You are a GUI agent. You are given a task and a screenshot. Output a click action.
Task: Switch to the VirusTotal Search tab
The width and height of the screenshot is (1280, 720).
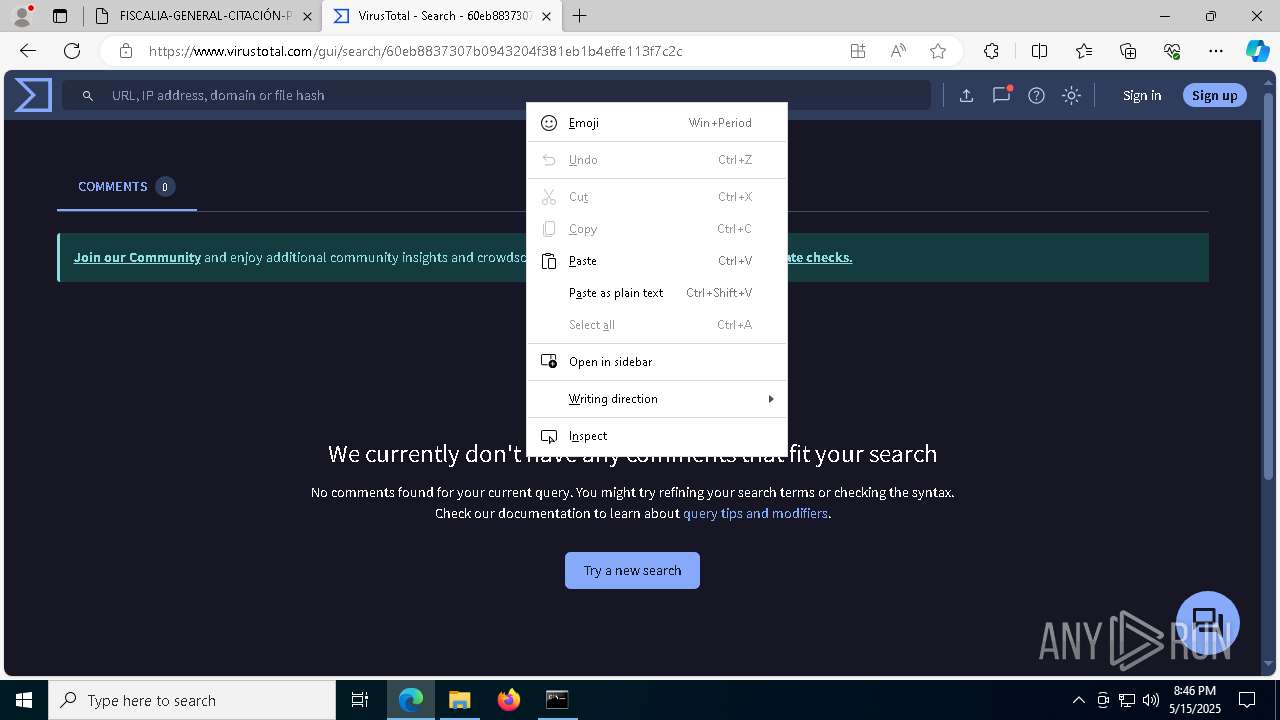click(x=442, y=16)
